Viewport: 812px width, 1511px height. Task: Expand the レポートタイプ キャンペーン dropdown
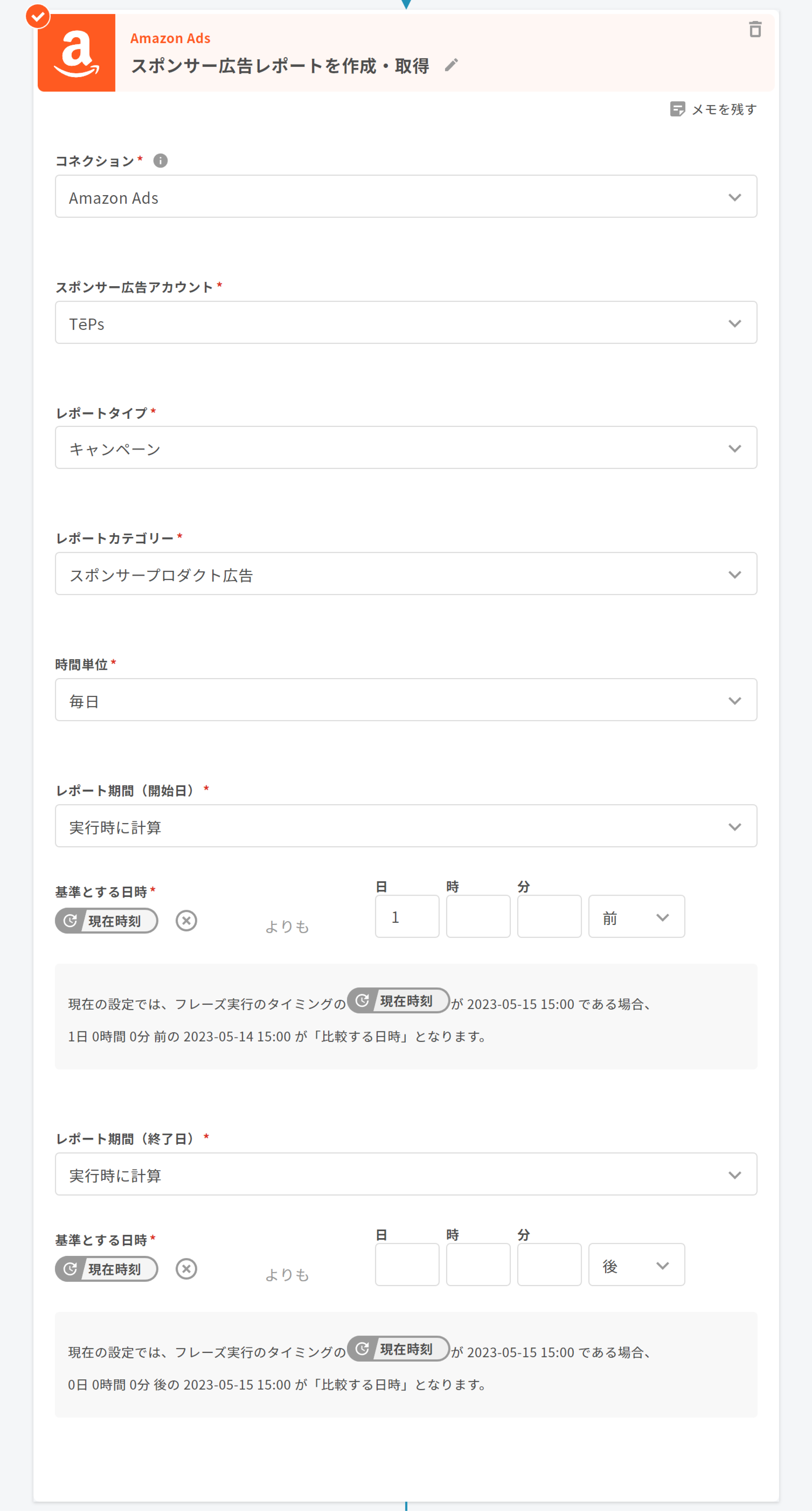(406, 447)
